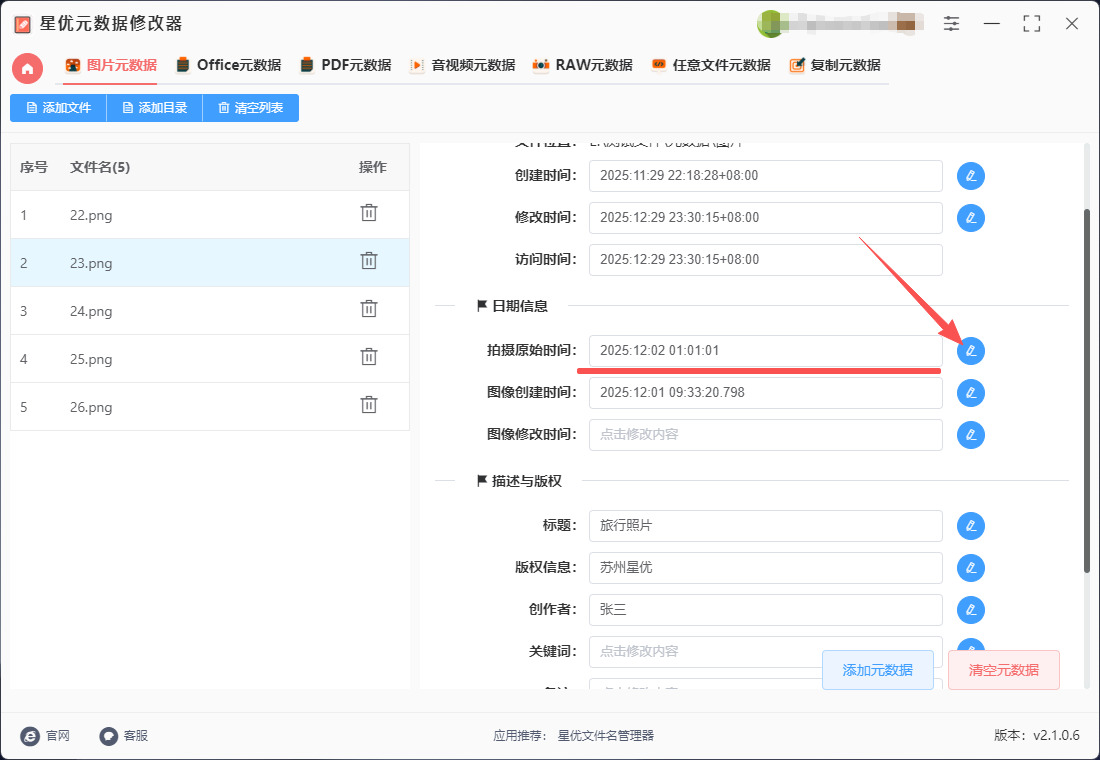Focus the 修改时间 input field
1100x760 pixels.
click(765, 218)
